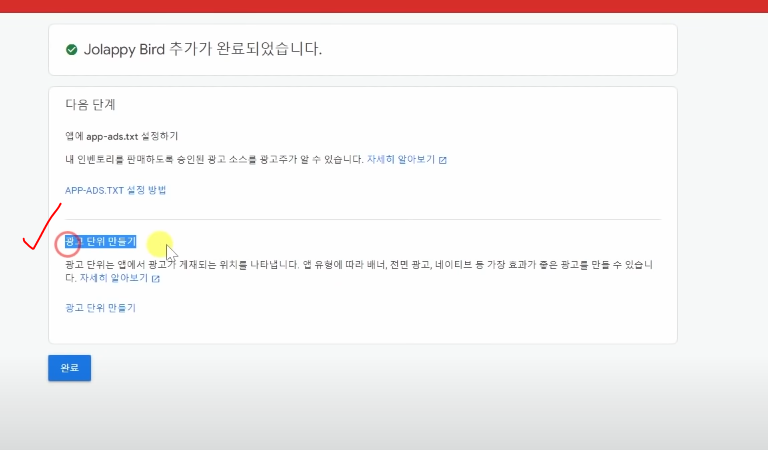Open 자세히 알아보기 link in ad unit description
Image resolution: width=768 pixels, height=450 pixels.
[x=114, y=278]
